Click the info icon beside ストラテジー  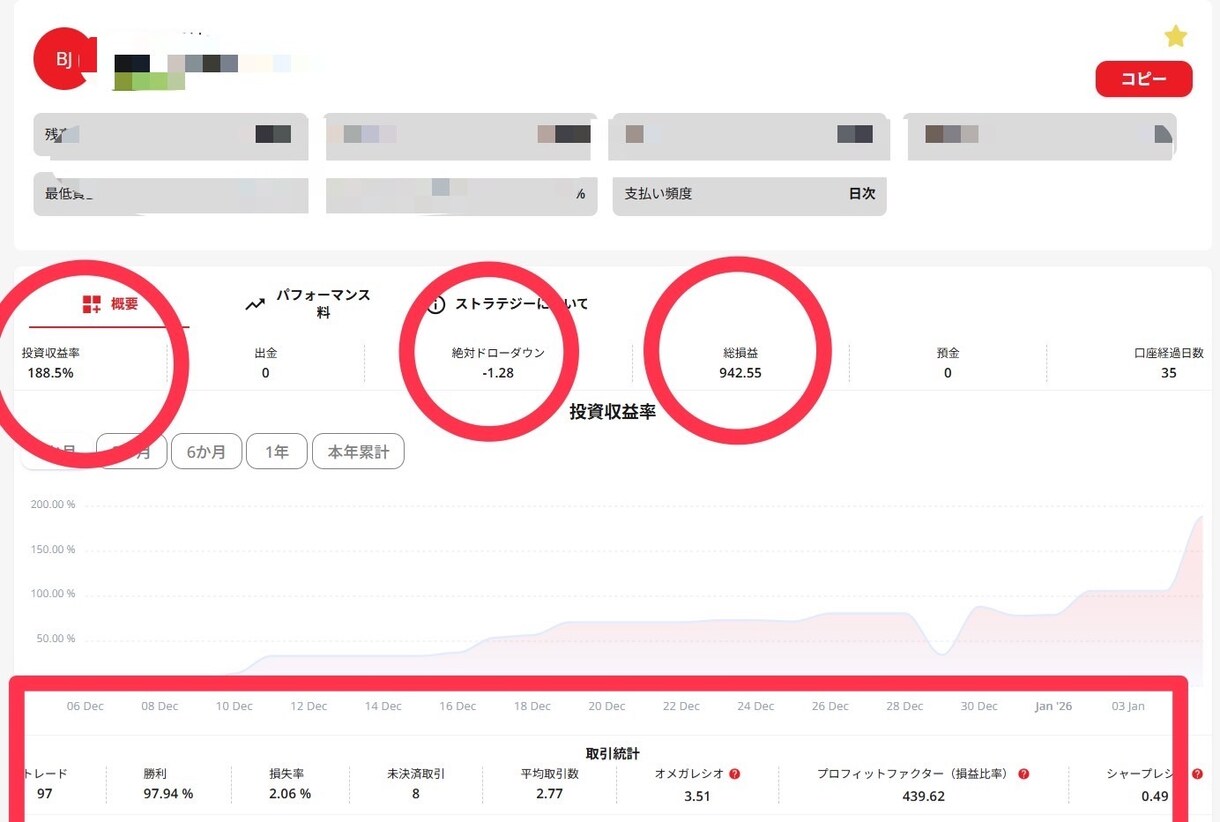[436, 305]
